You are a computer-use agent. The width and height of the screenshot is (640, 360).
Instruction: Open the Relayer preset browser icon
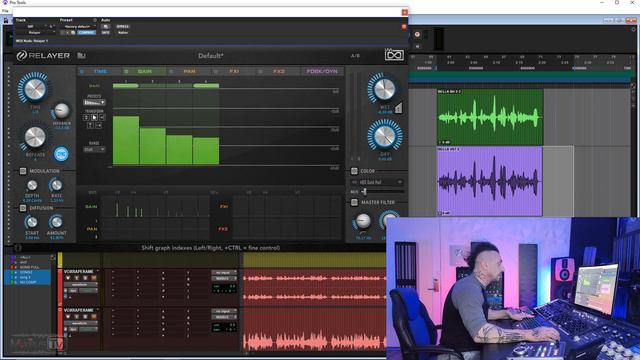(x=81, y=56)
